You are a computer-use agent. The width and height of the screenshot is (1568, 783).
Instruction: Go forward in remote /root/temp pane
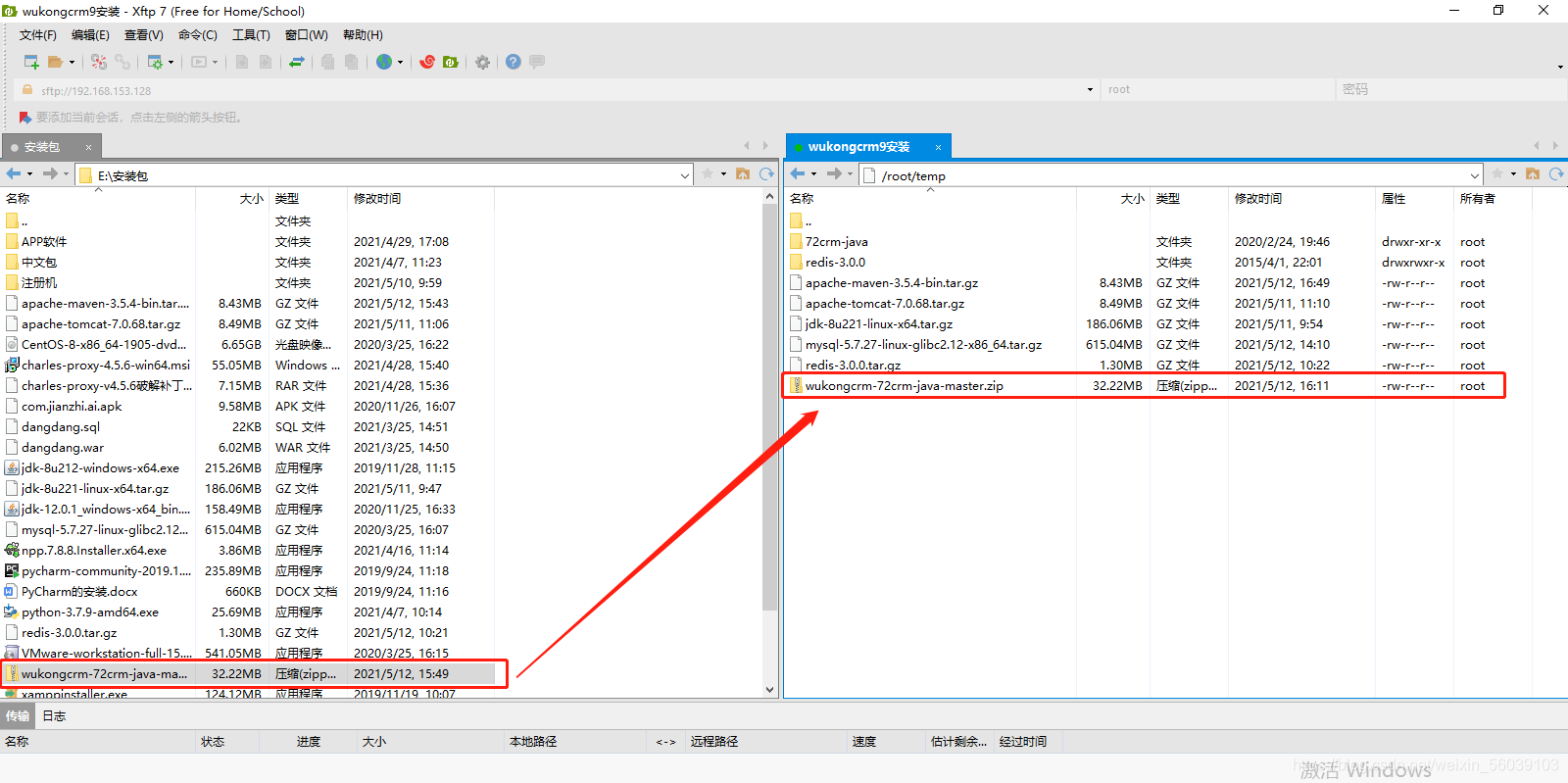click(x=834, y=173)
